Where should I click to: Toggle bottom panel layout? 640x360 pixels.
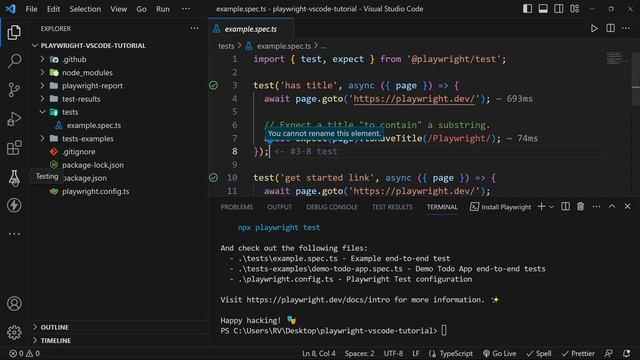tap(543, 9)
